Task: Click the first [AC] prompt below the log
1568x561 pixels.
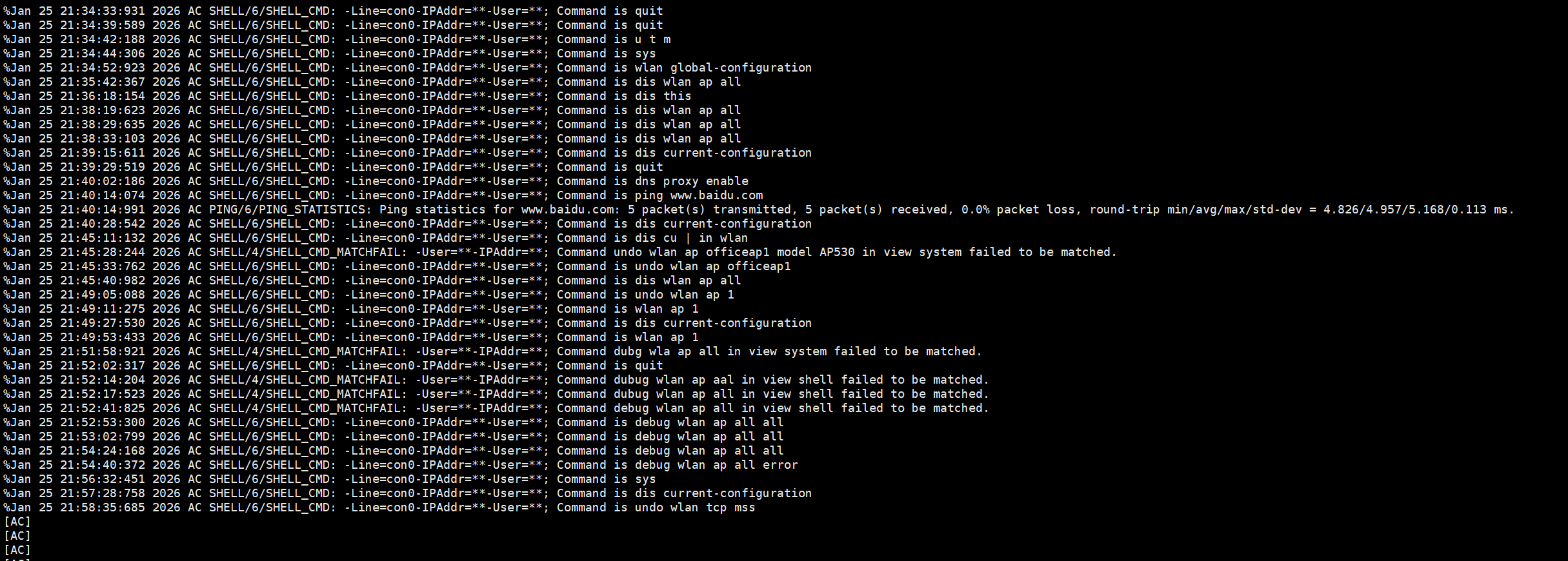Action: (x=17, y=522)
